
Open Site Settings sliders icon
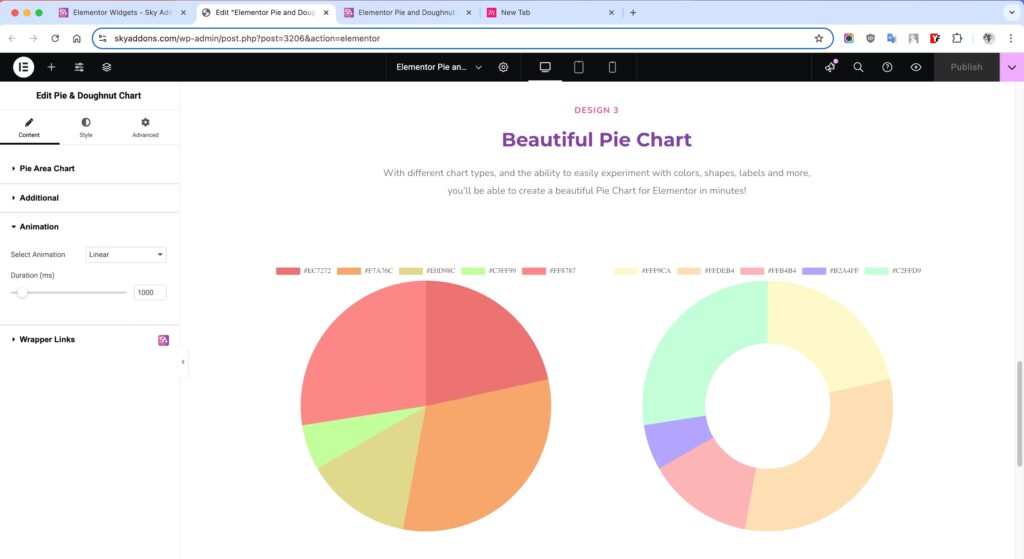(79, 67)
